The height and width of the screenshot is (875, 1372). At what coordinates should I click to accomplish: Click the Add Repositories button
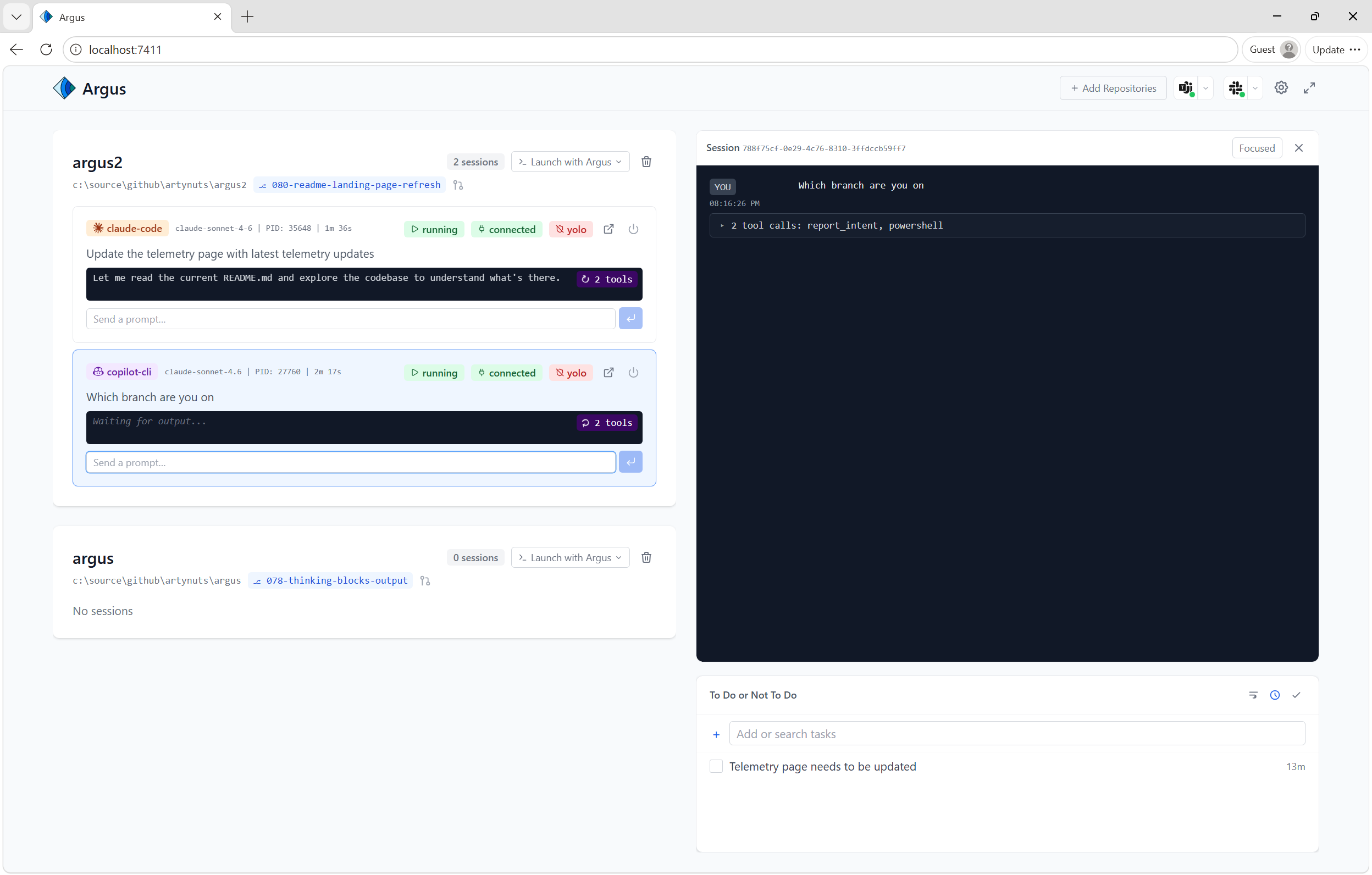(1113, 88)
